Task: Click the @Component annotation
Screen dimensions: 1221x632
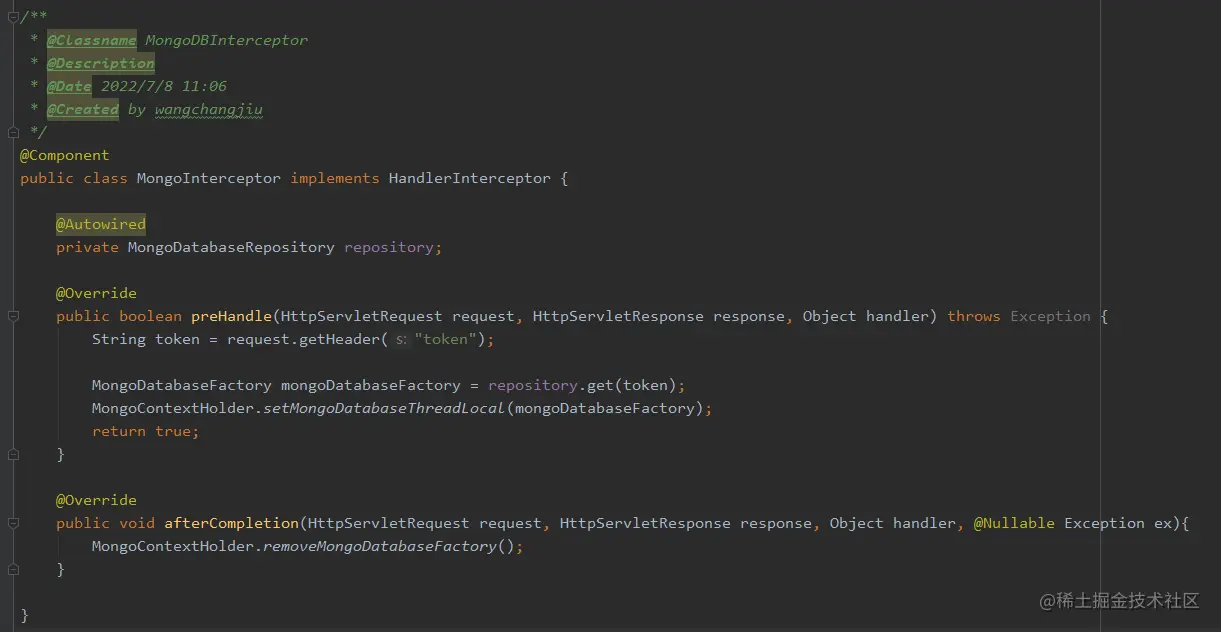Action: tap(65, 155)
